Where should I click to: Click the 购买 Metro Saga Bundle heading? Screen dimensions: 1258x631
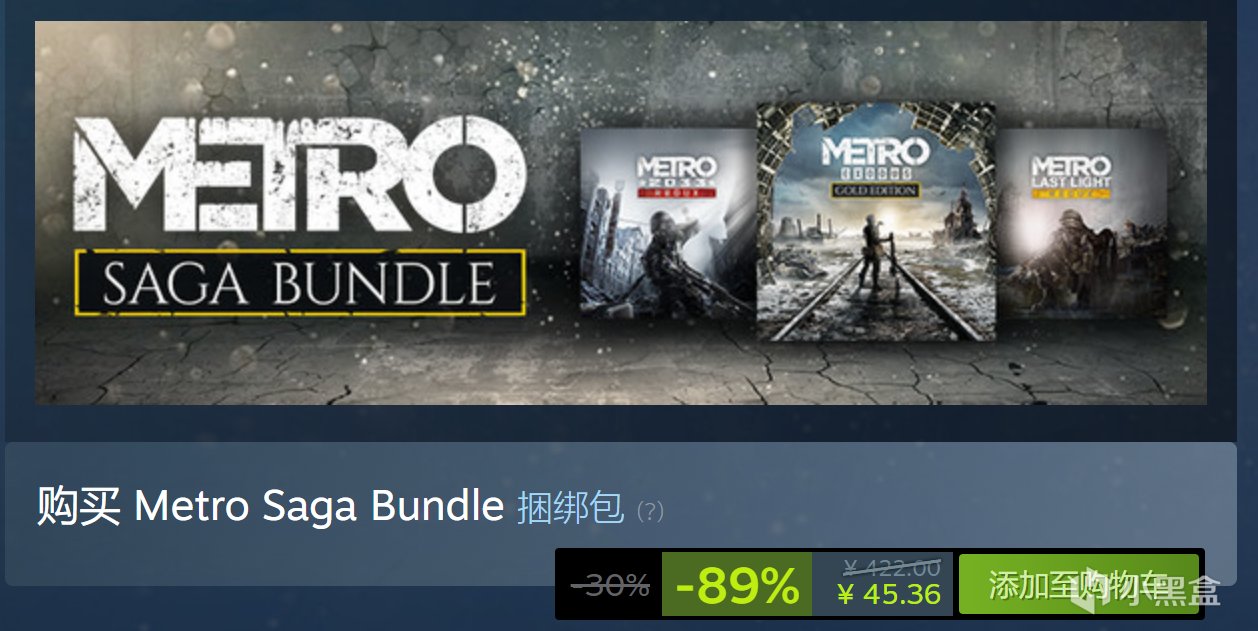(x=270, y=508)
